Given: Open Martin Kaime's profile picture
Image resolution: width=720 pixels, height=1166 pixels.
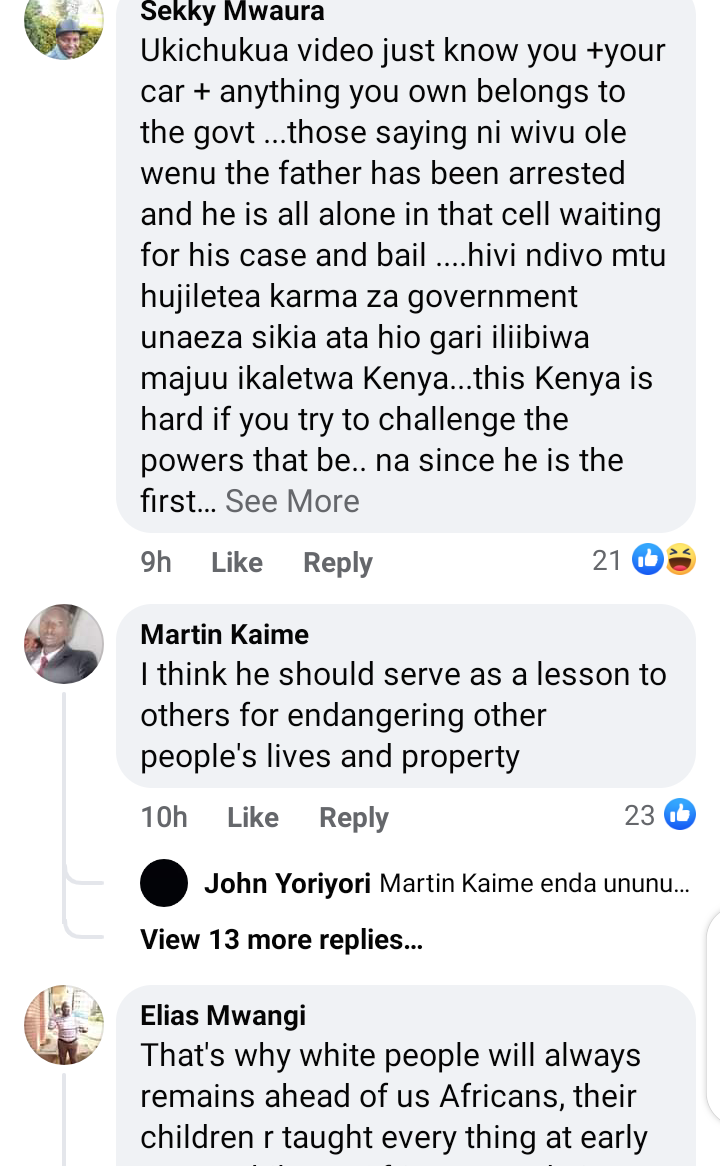Looking at the screenshot, I should point(64,644).
